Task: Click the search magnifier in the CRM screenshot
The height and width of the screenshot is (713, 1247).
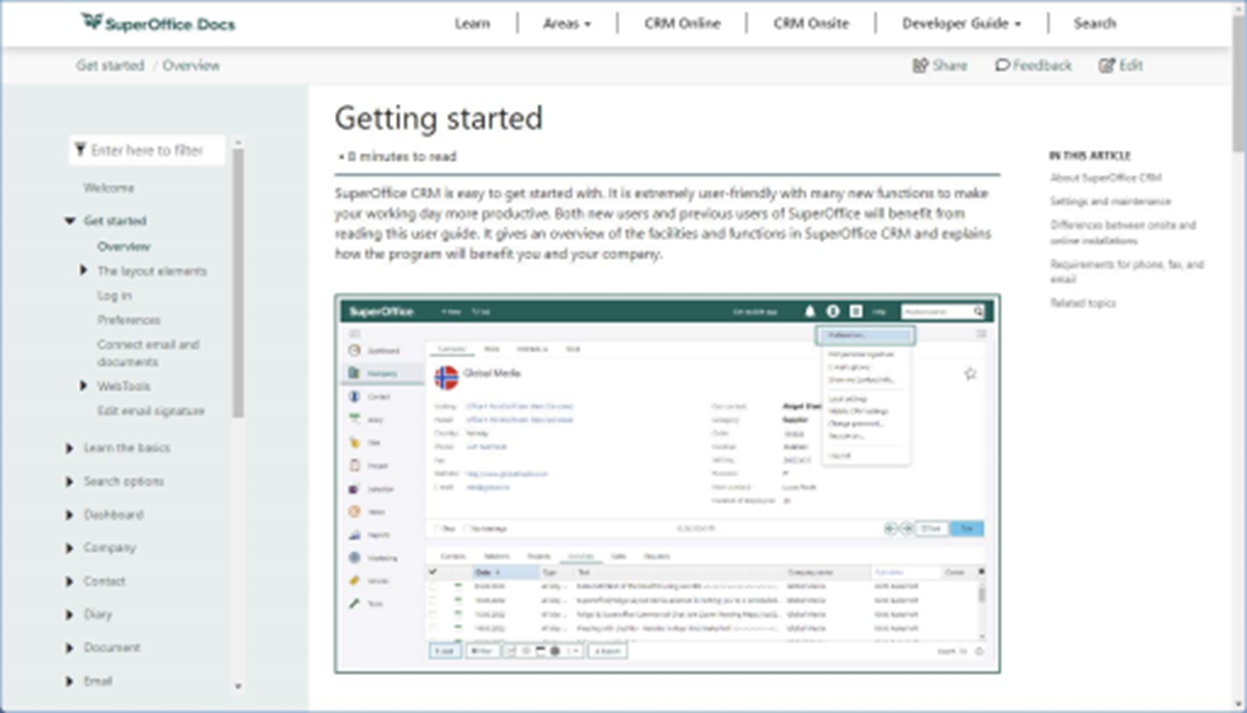Action: pyautogui.click(x=977, y=311)
